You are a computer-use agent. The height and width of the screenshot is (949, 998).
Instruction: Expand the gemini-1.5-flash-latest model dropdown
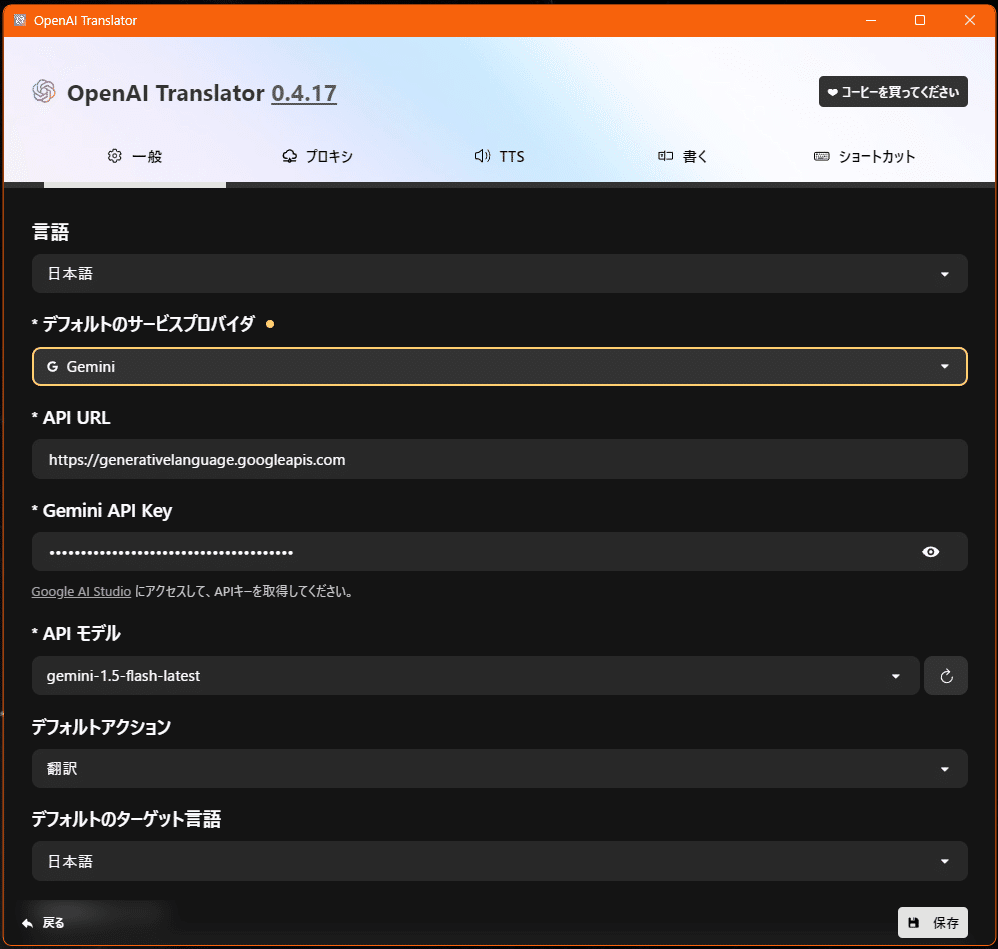coord(475,675)
